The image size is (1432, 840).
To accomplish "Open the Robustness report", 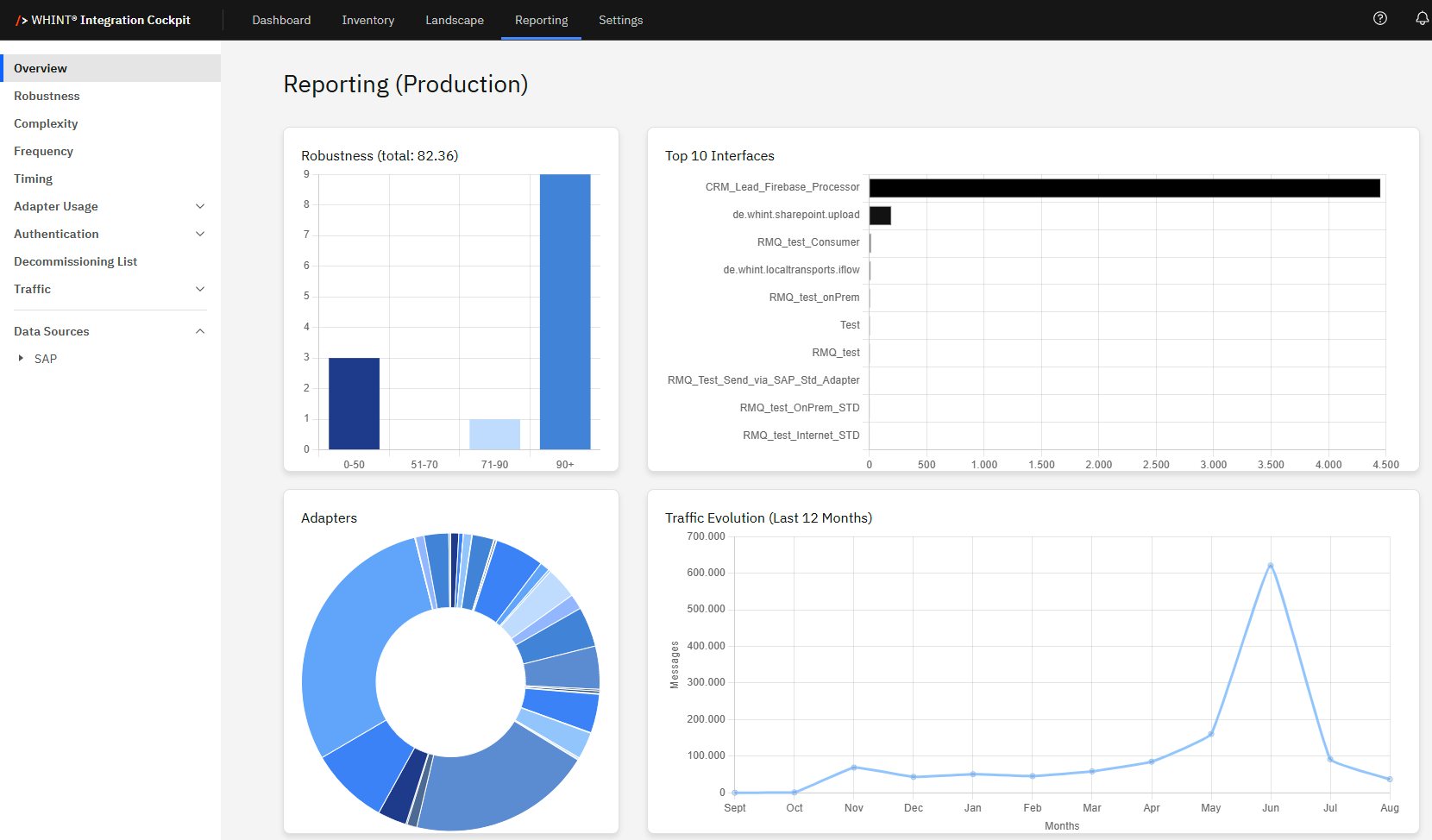I will coord(47,96).
